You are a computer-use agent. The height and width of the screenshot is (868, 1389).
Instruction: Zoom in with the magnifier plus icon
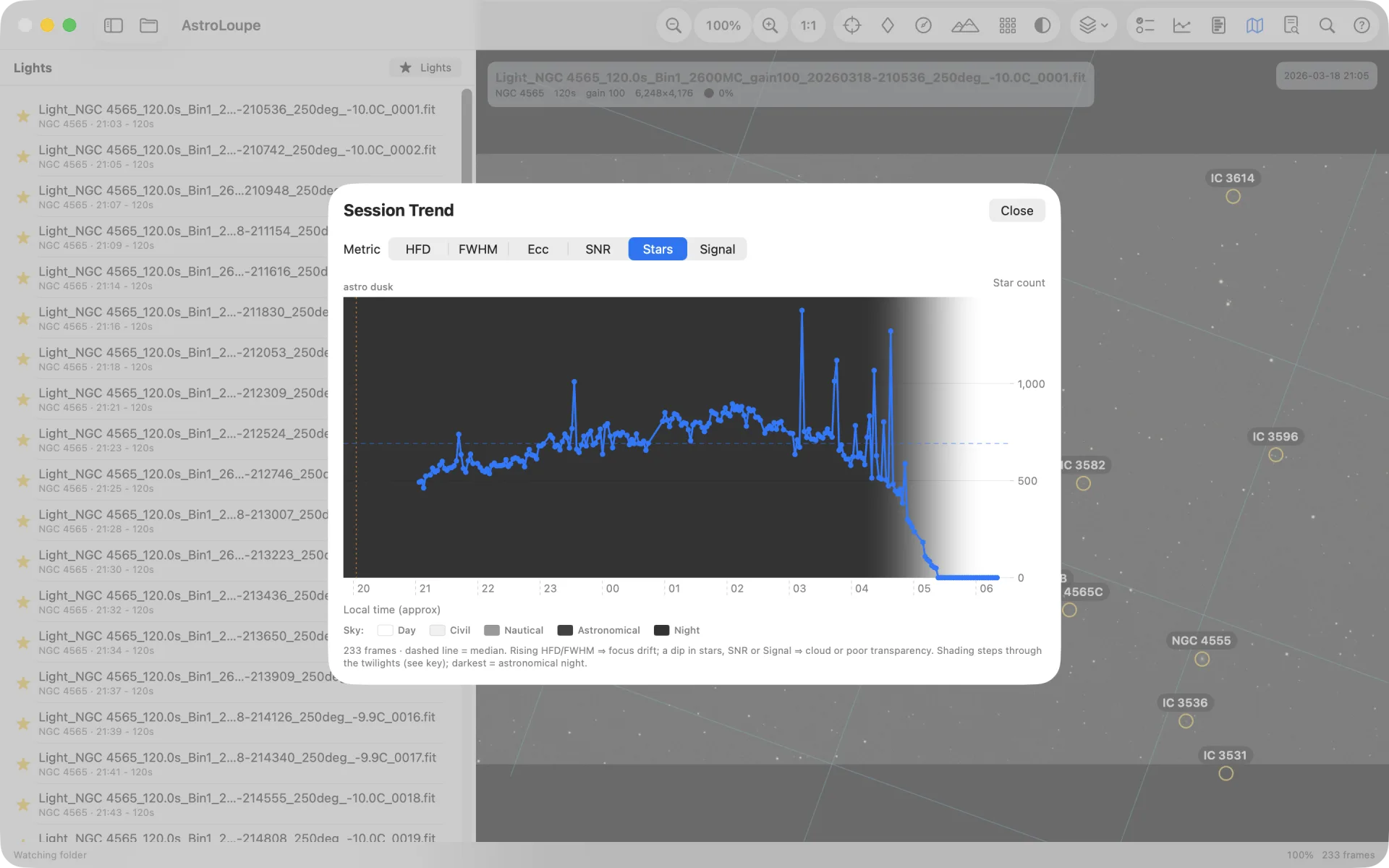coord(770,25)
